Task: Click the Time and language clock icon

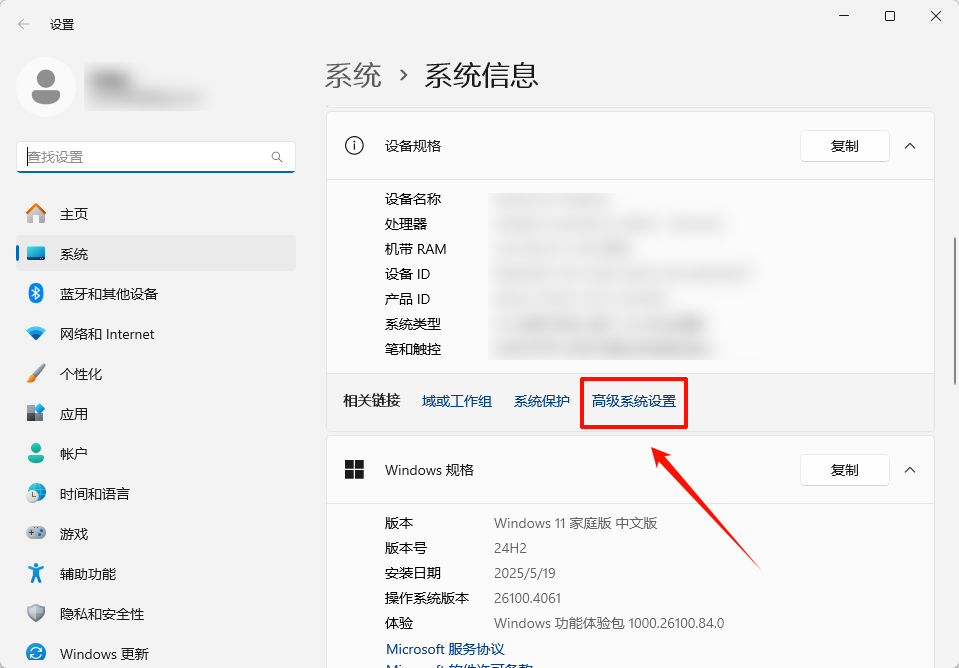Action: pyautogui.click(x=36, y=493)
